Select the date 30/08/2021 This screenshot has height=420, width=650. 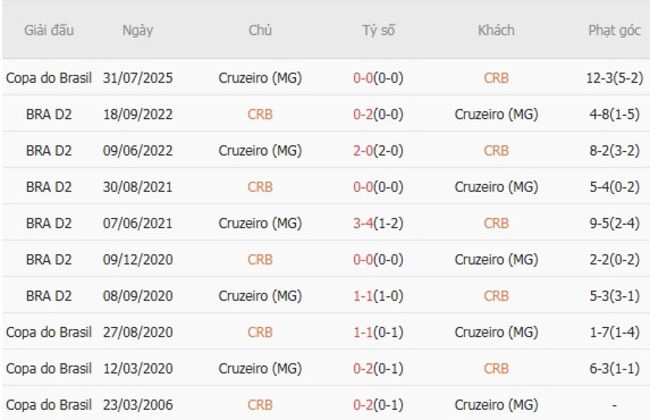[138, 186]
